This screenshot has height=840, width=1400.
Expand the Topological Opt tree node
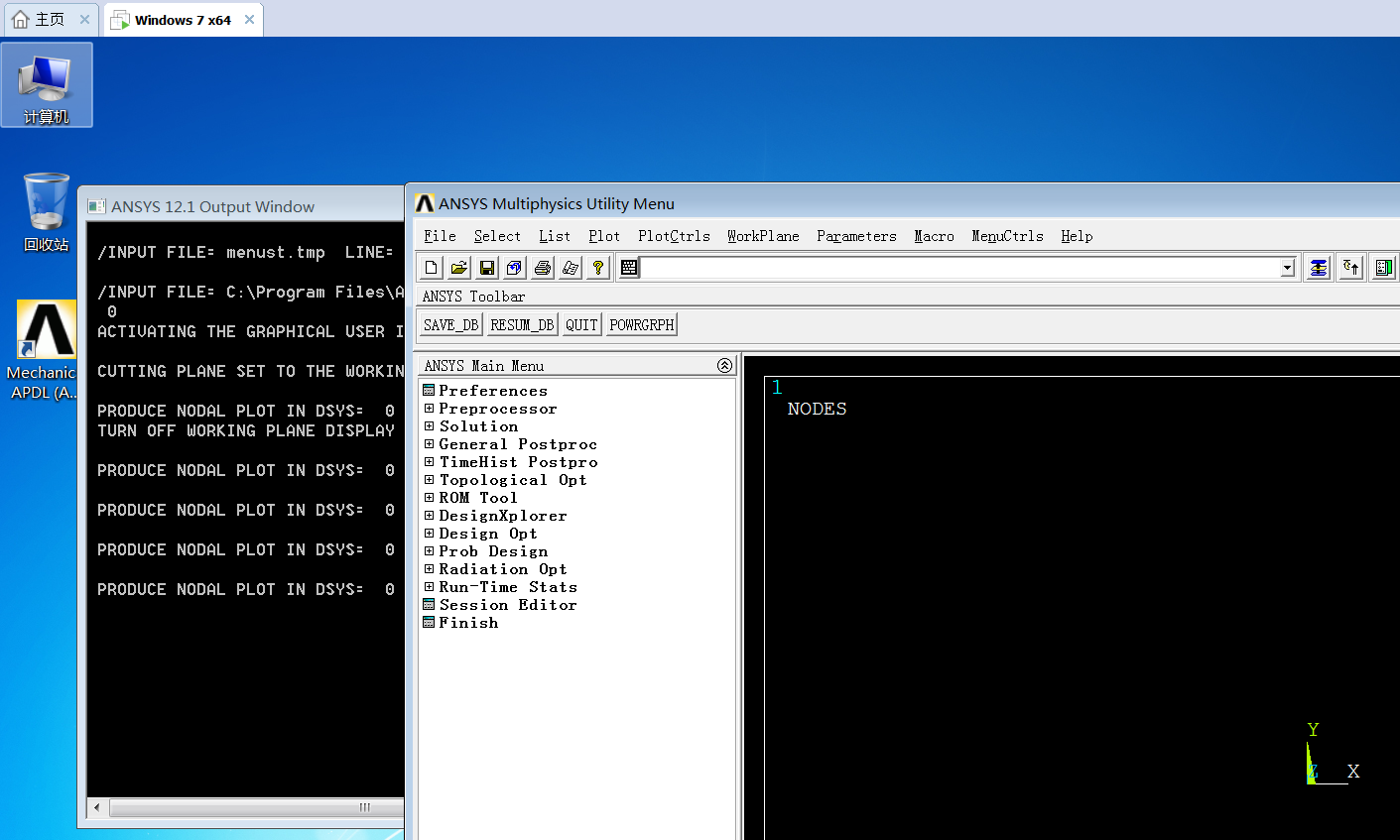pyautogui.click(x=430, y=480)
